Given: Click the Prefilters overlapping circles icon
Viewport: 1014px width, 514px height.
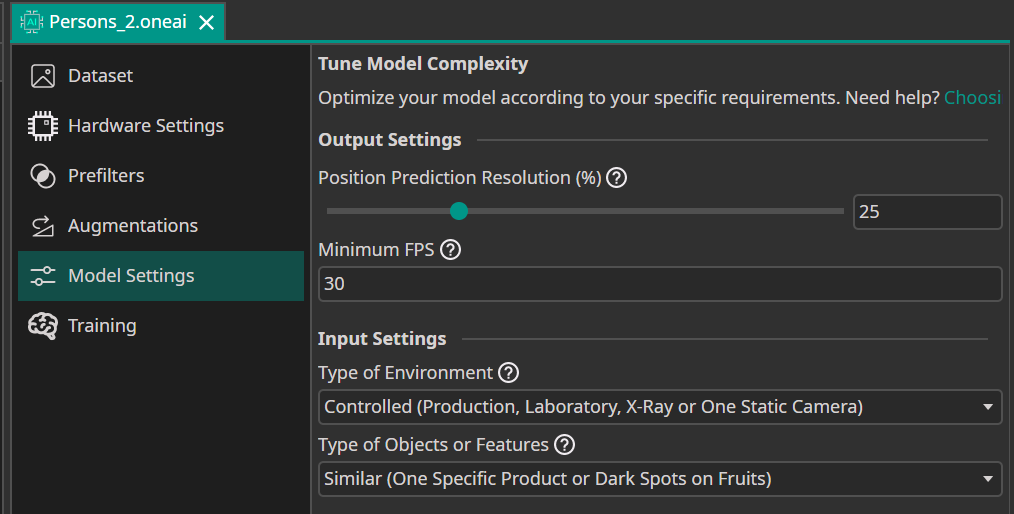Looking at the screenshot, I should pos(42,176).
